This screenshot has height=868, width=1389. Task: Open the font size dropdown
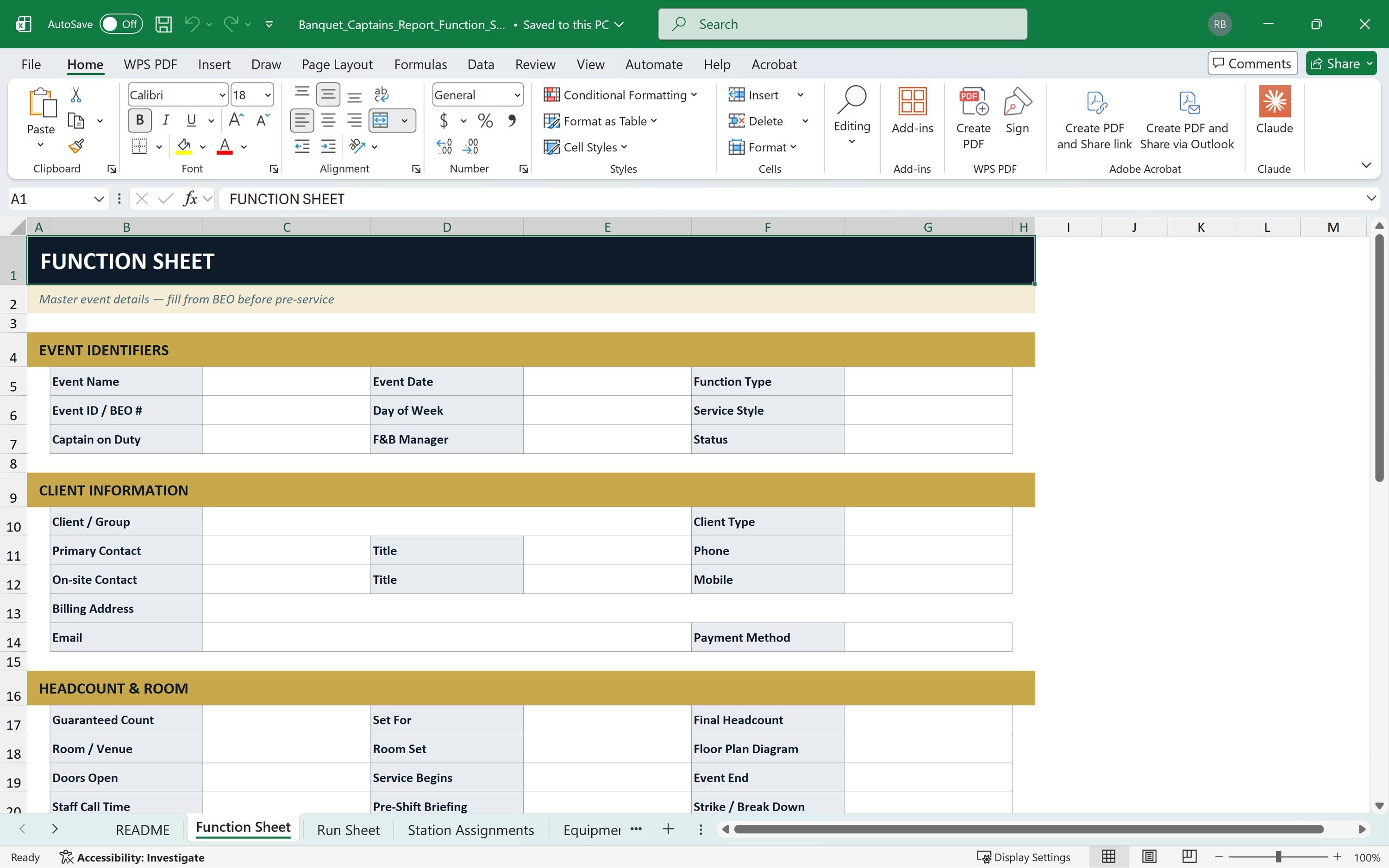click(267, 95)
